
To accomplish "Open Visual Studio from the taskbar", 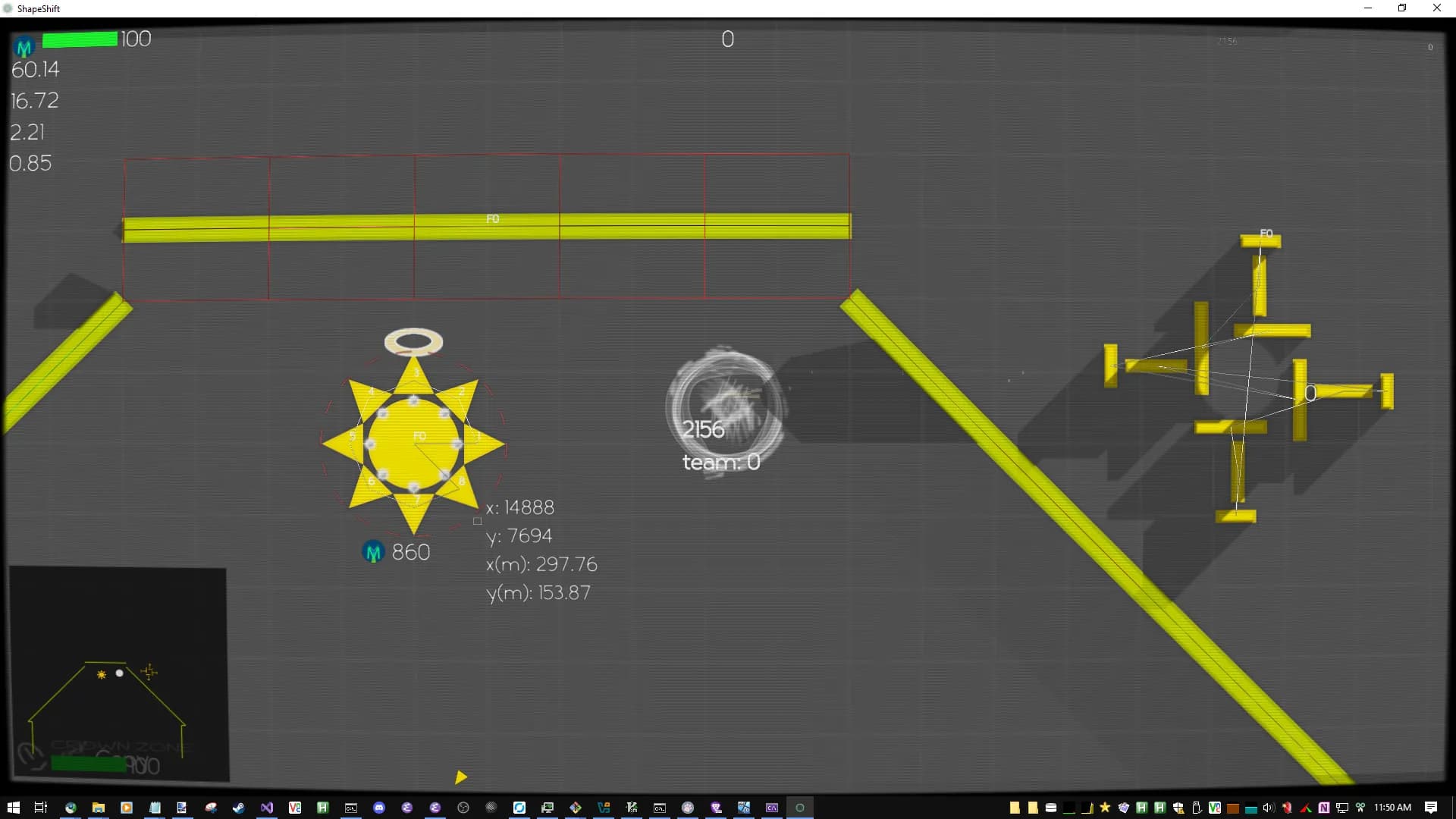I will tap(266, 808).
